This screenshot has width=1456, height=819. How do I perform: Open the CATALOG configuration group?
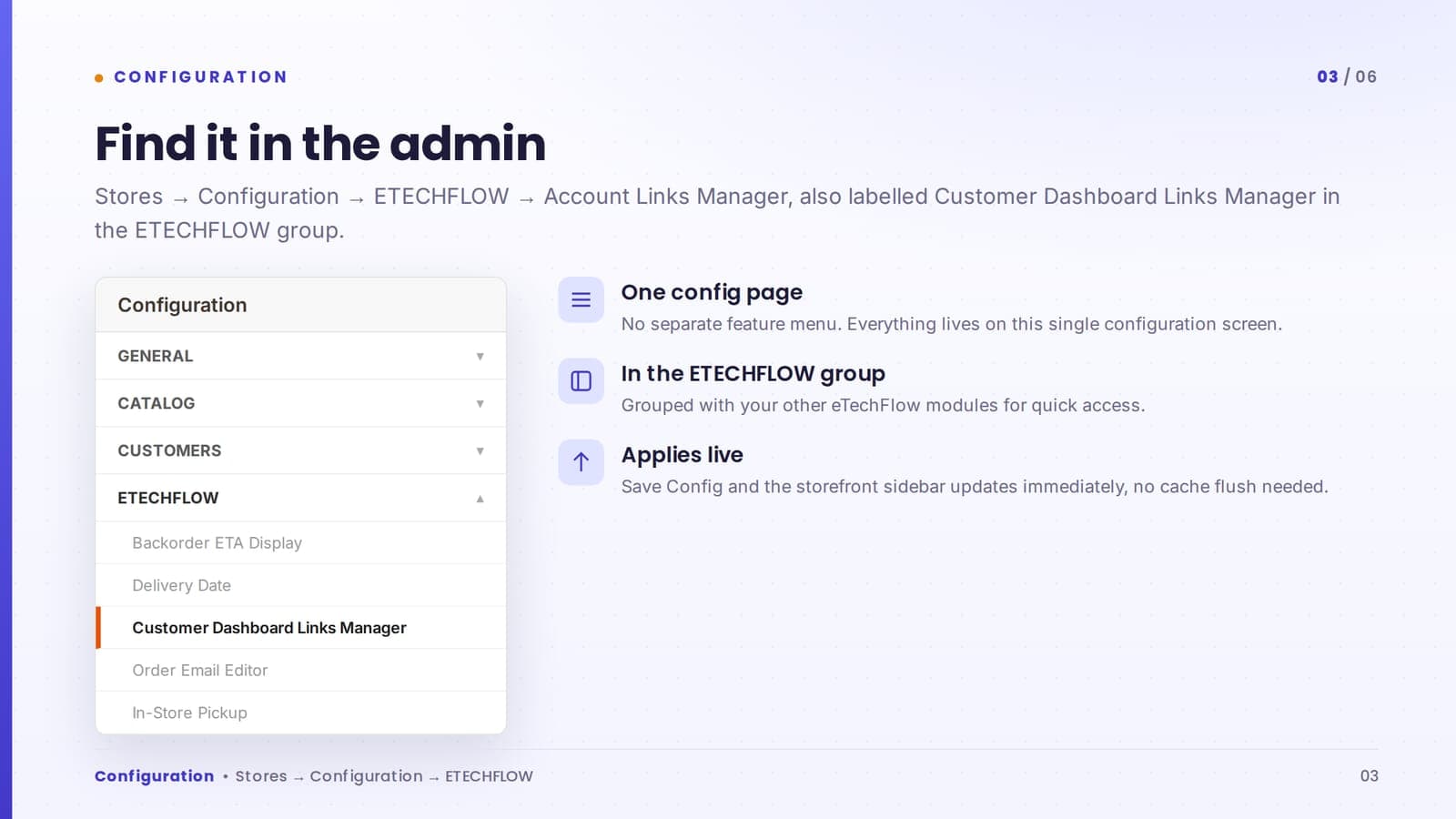[x=300, y=403]
